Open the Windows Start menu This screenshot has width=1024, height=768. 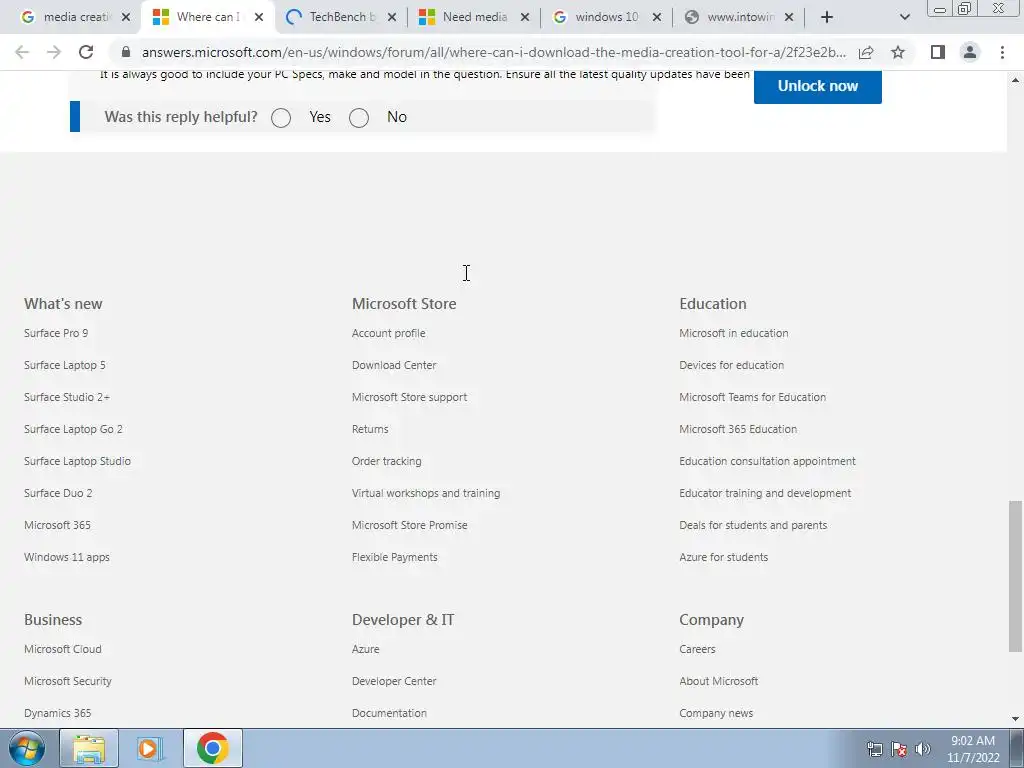26,748
